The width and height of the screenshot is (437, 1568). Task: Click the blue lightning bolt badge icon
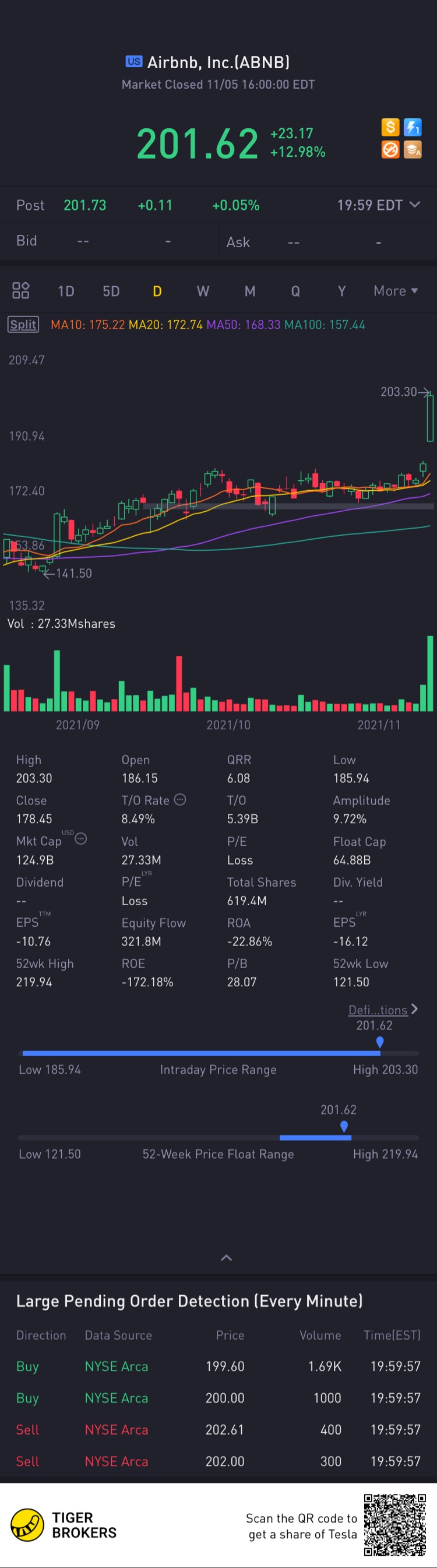413,127
